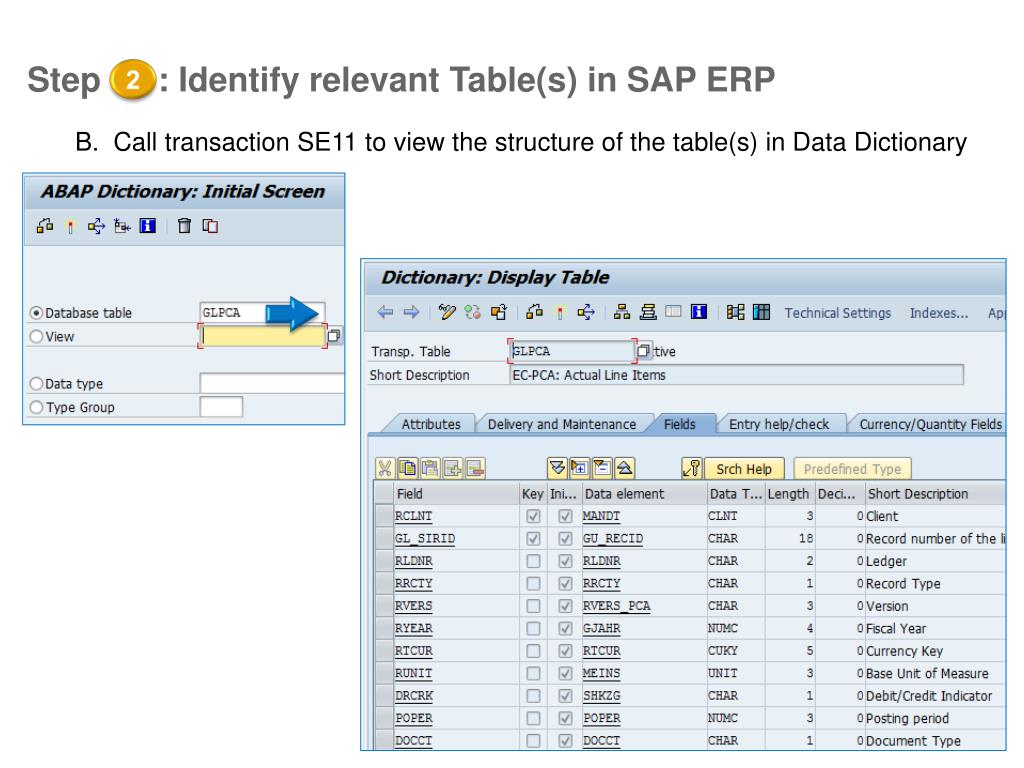This screenshot has height=768, width=1024.
Task: Select the Data type radio button
Action: point(37,384)
